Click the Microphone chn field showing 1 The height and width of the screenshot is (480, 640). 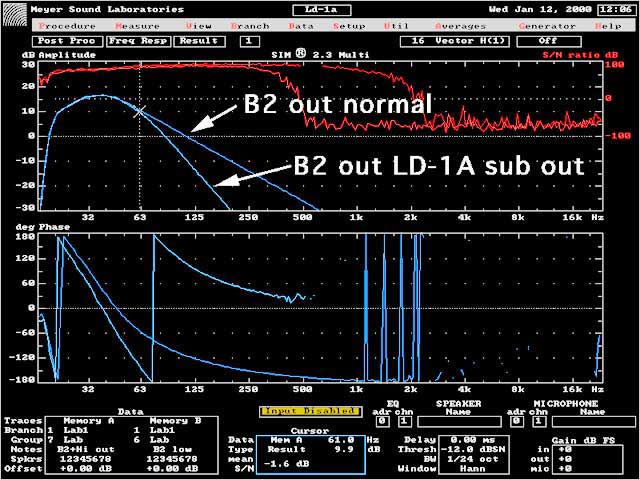coord(538,421)
